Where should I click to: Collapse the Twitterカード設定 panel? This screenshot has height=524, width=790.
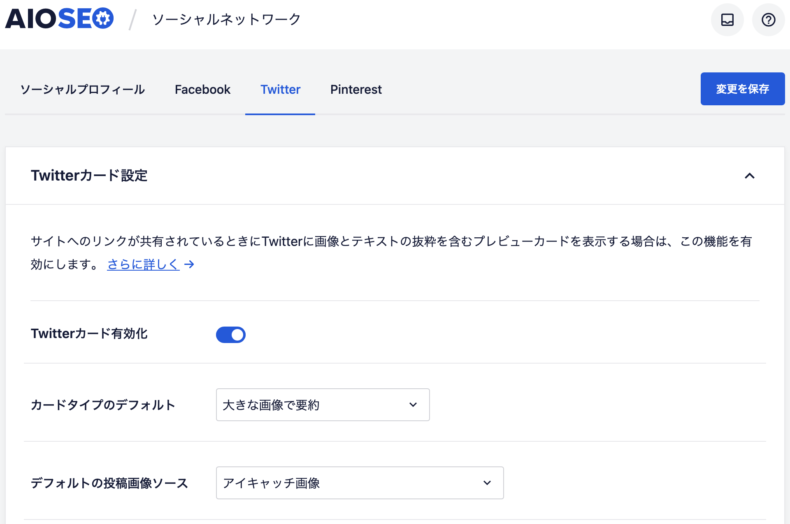(749, 176)
